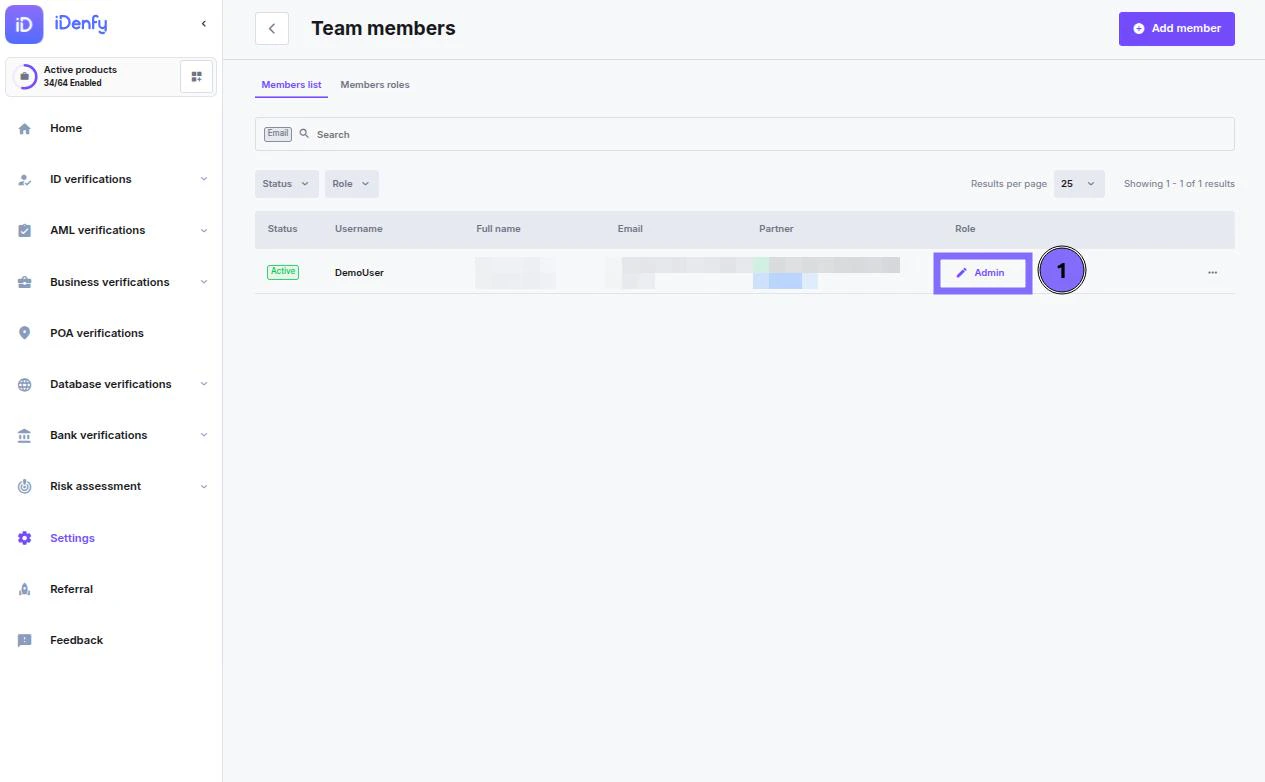Click the Team members page title
Image resolution: width=1265 pixels, height=782 pixels.
[x=383, y=29]
